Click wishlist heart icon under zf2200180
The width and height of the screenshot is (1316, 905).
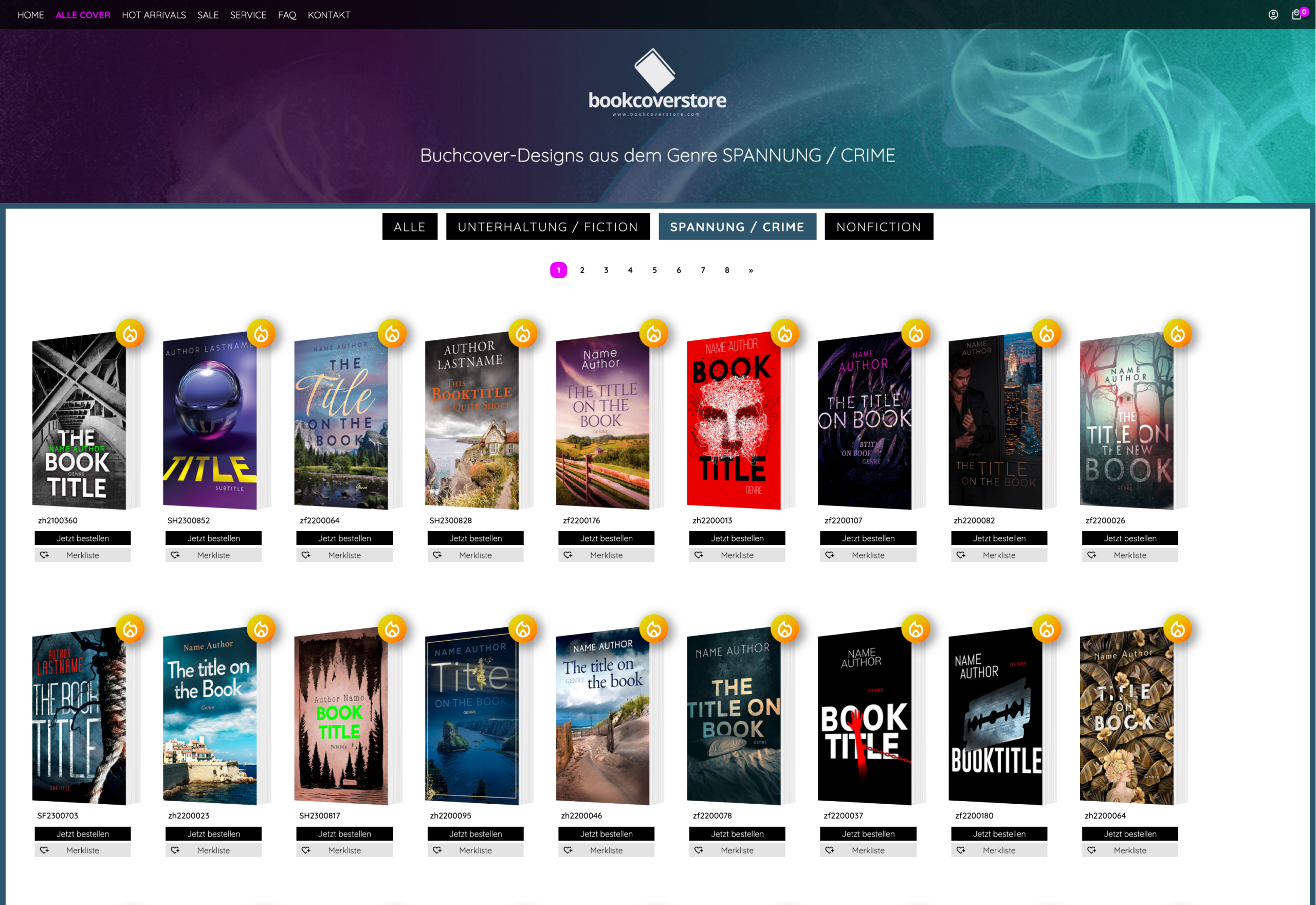pyautogui.click(x=961, y=850)
